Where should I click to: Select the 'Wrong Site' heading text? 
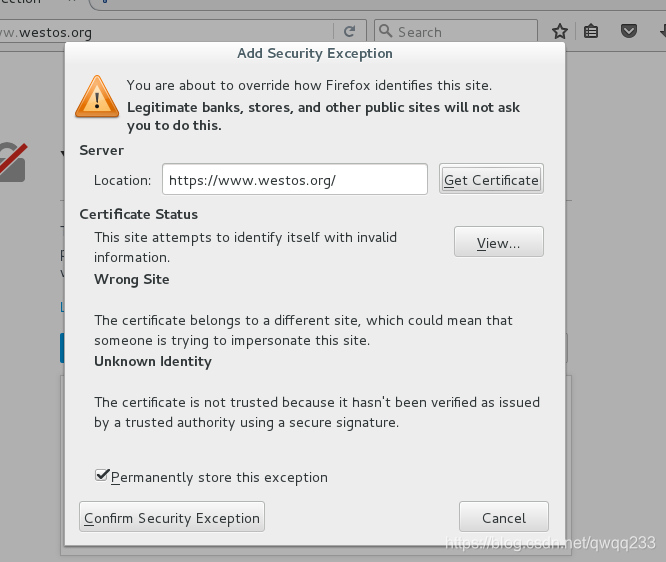click(x=132, y=279)
